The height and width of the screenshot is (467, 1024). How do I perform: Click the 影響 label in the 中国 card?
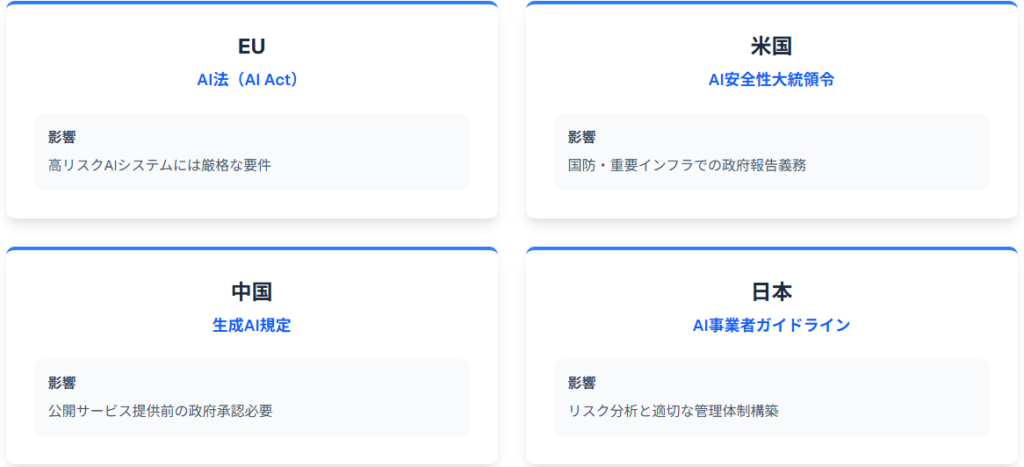click(62, 383)
